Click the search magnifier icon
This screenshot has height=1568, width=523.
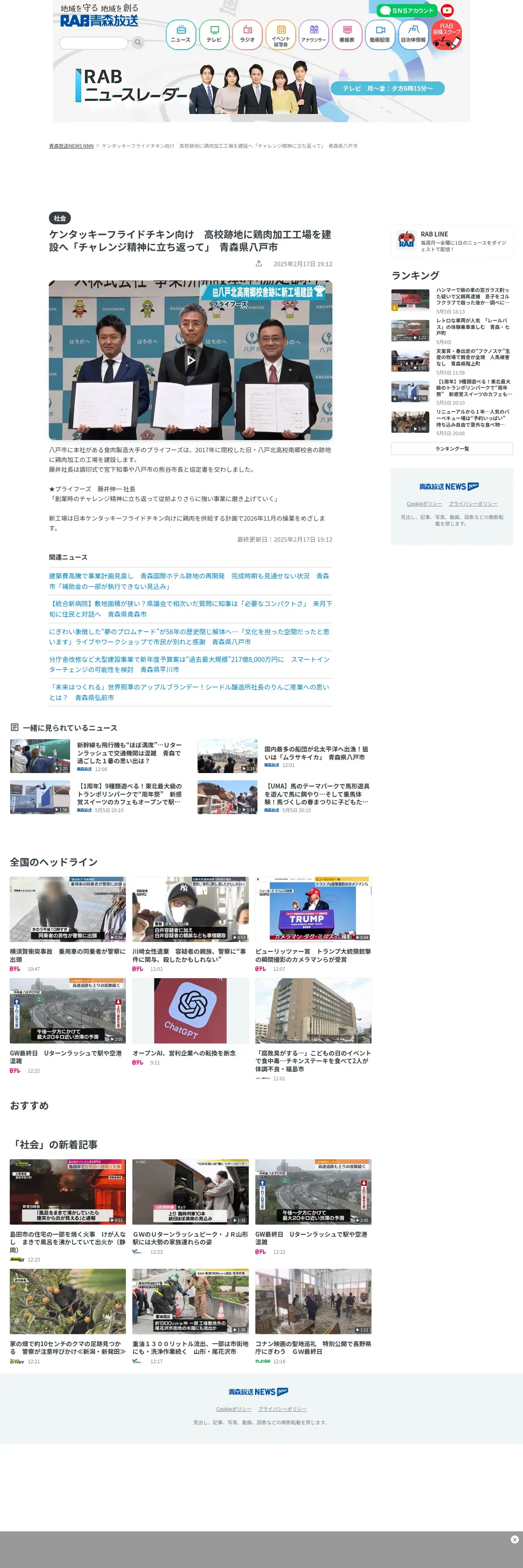point(138,43)
